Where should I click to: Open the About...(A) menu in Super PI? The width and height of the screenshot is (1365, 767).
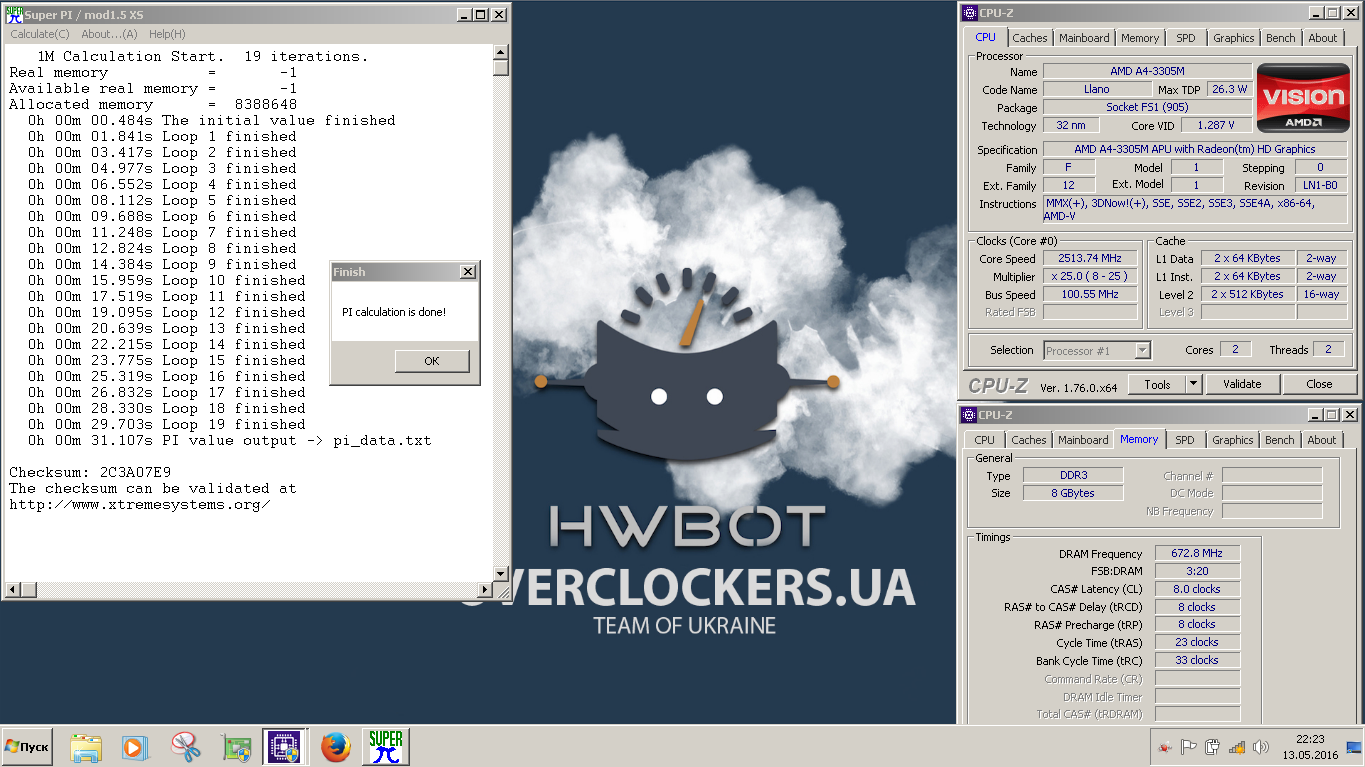click(109, 34)
